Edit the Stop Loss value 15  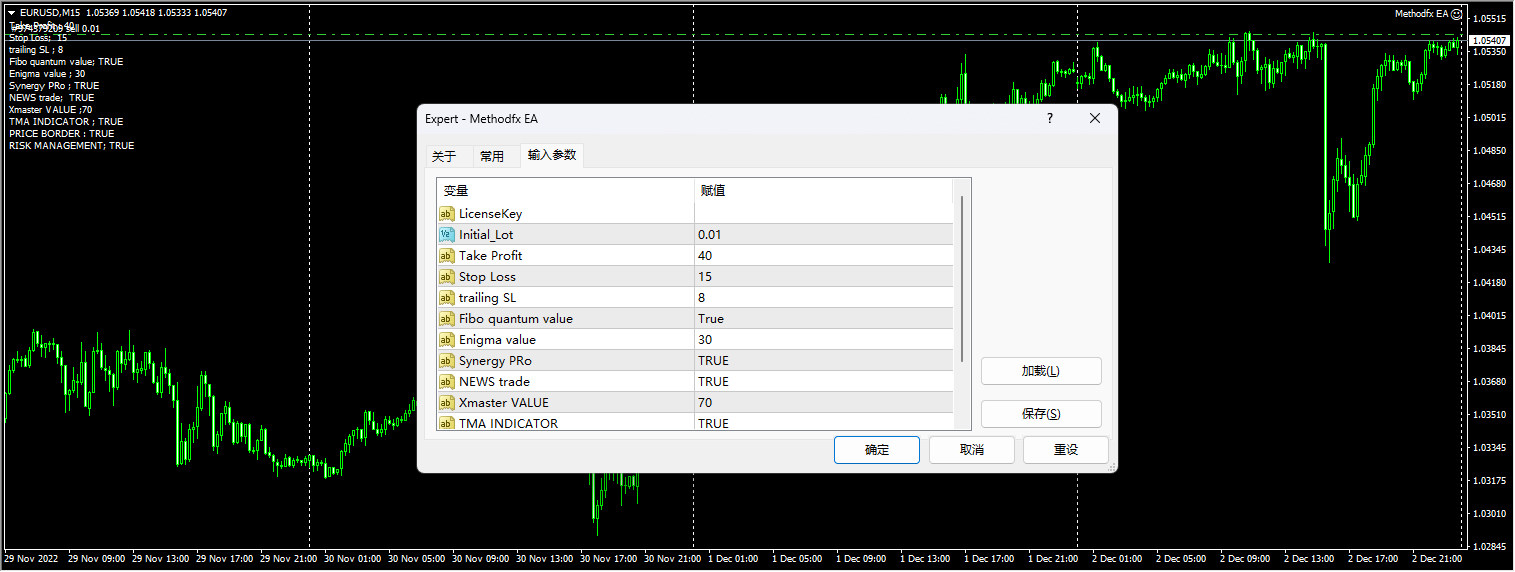pos(824,277)
